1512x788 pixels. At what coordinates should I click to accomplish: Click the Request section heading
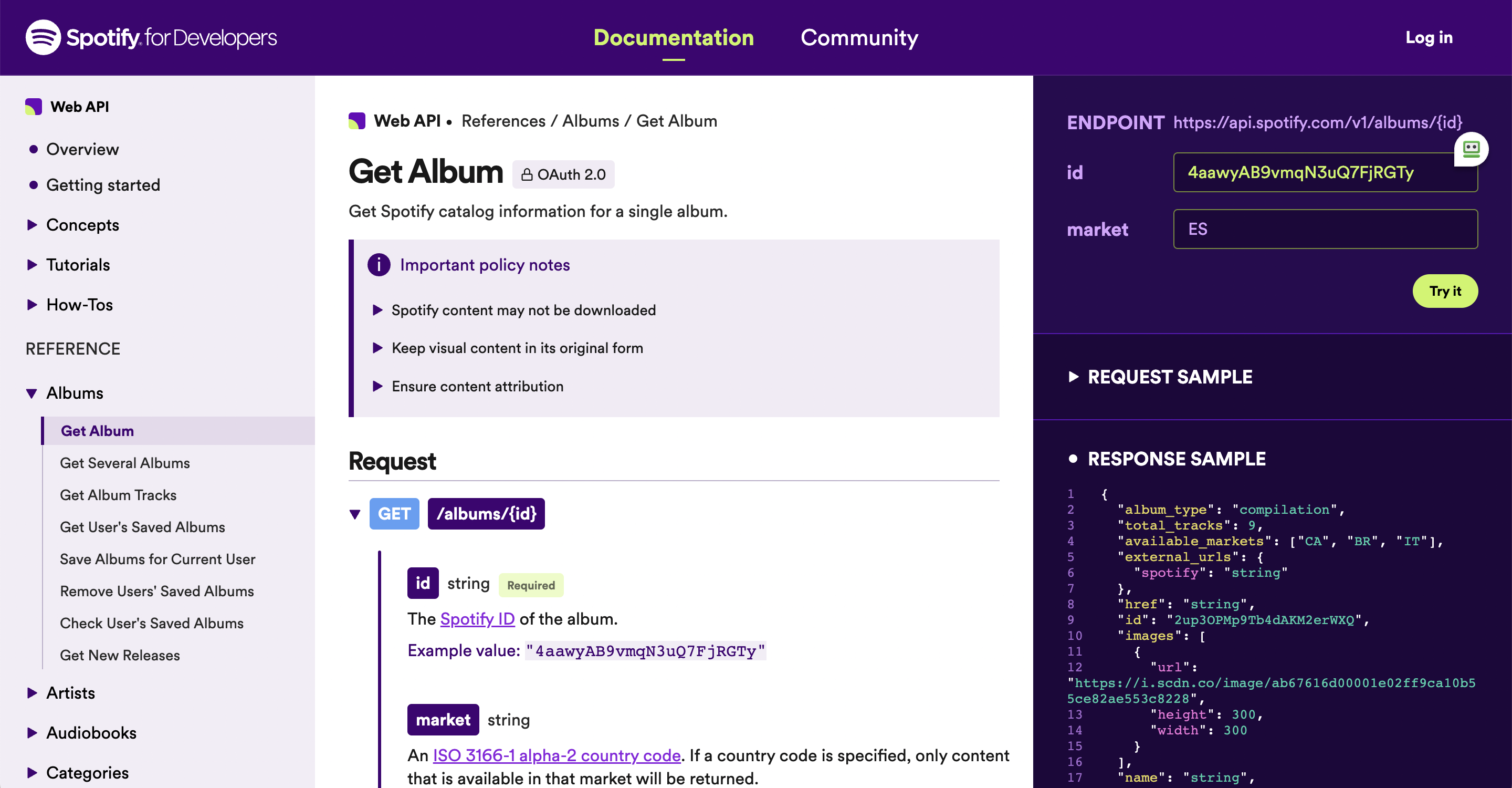[392, 462]
